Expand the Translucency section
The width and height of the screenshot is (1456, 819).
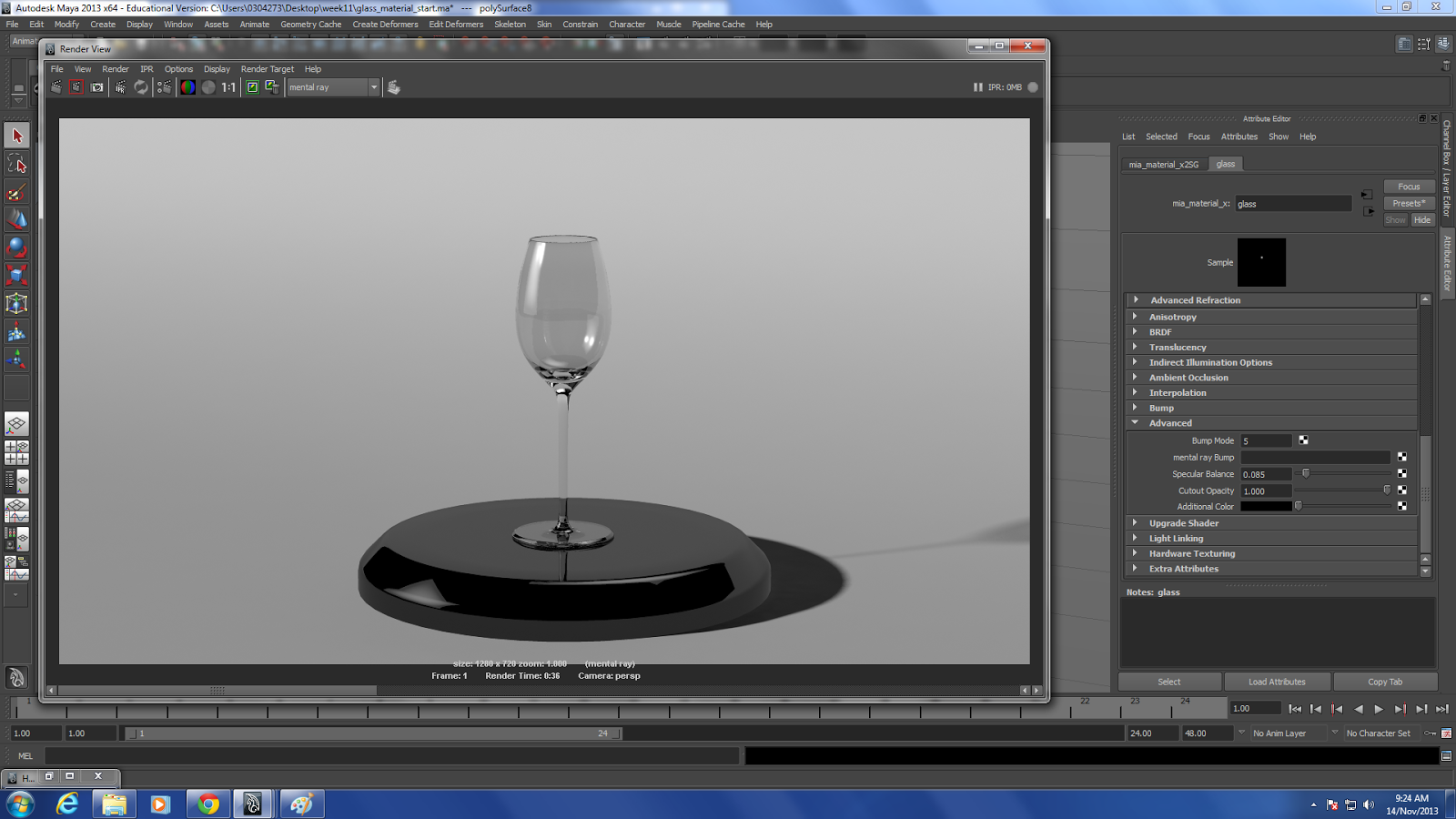pos(1272,348)
